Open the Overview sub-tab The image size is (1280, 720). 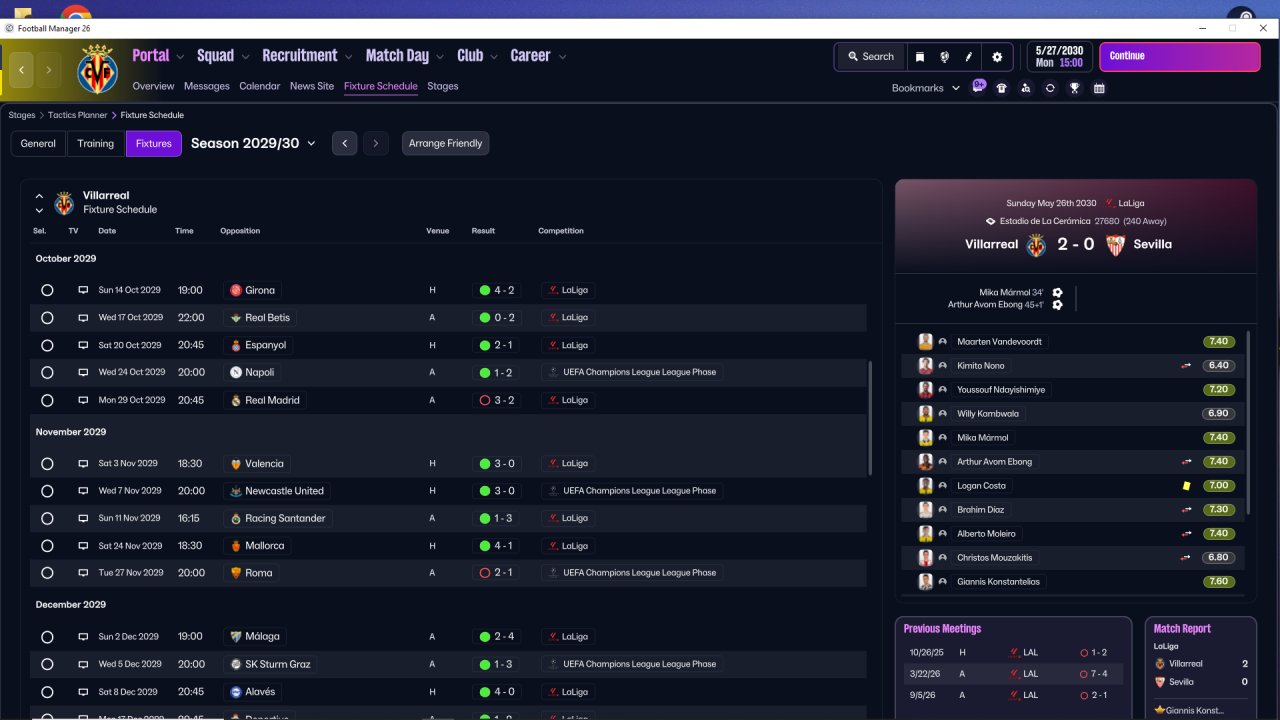[x=153, y=86]
